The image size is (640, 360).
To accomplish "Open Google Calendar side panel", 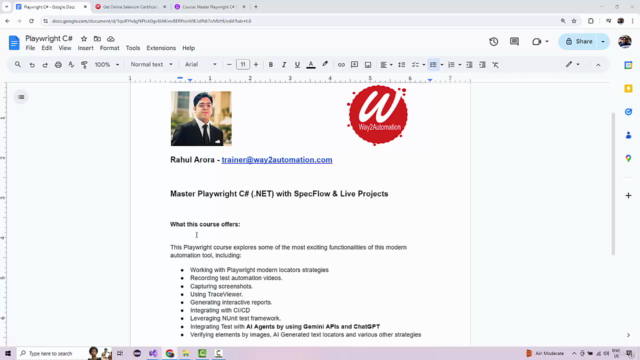I will (628, 65).
